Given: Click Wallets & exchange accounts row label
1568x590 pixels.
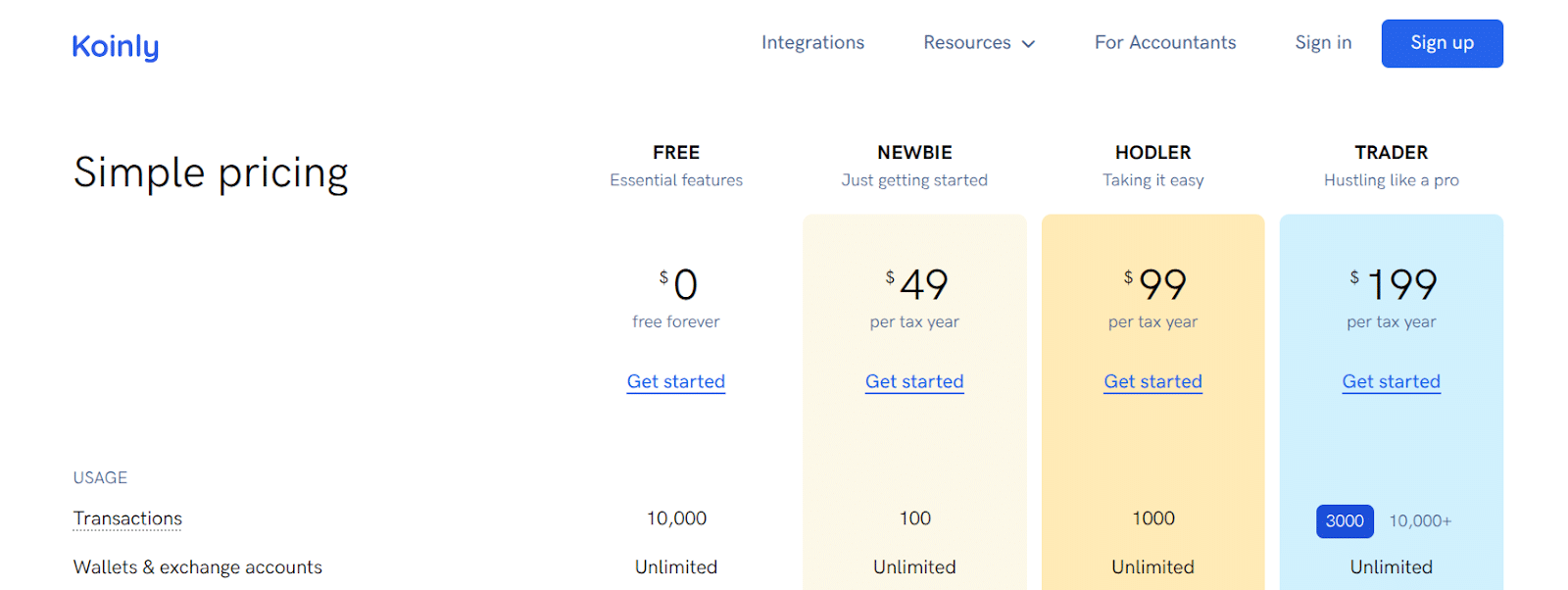Looking at the screenshot, I should pyautogui.click(x=198, y=567).
